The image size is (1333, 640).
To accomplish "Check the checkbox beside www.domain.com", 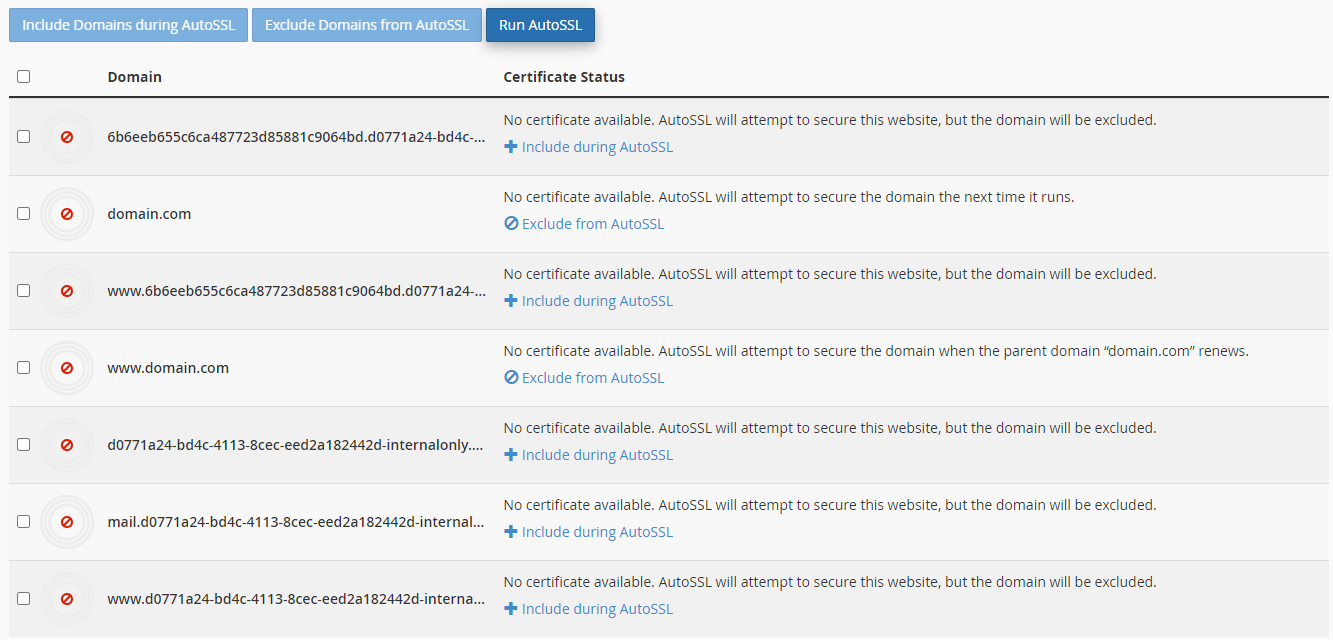I will pos(23,367).
